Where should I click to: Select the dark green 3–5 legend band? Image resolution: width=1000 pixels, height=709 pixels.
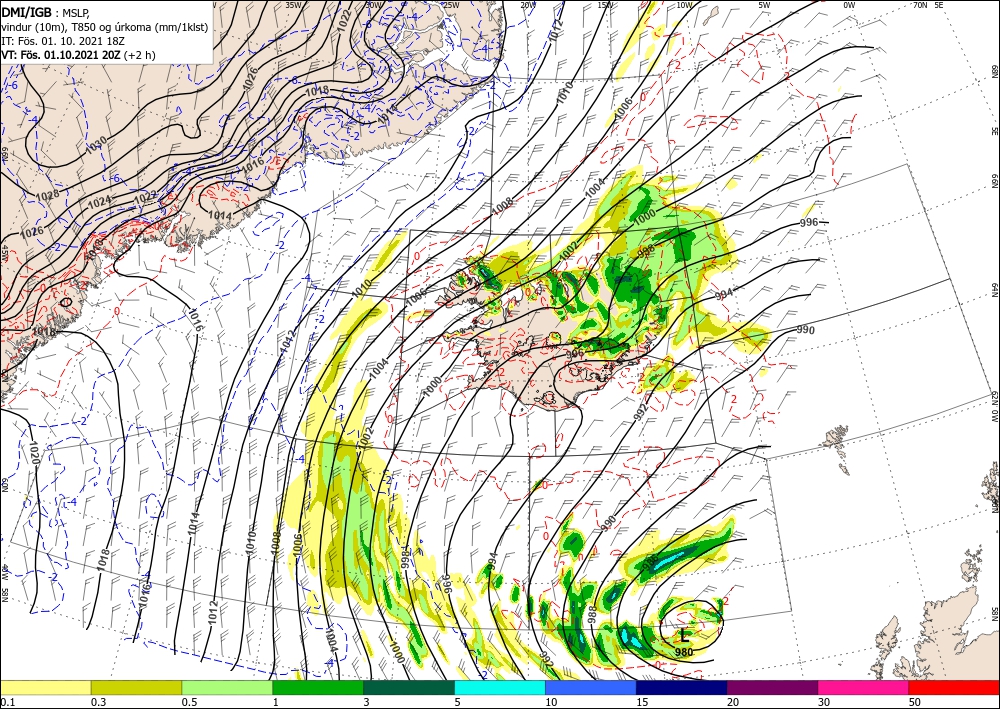tap(409, 687)
